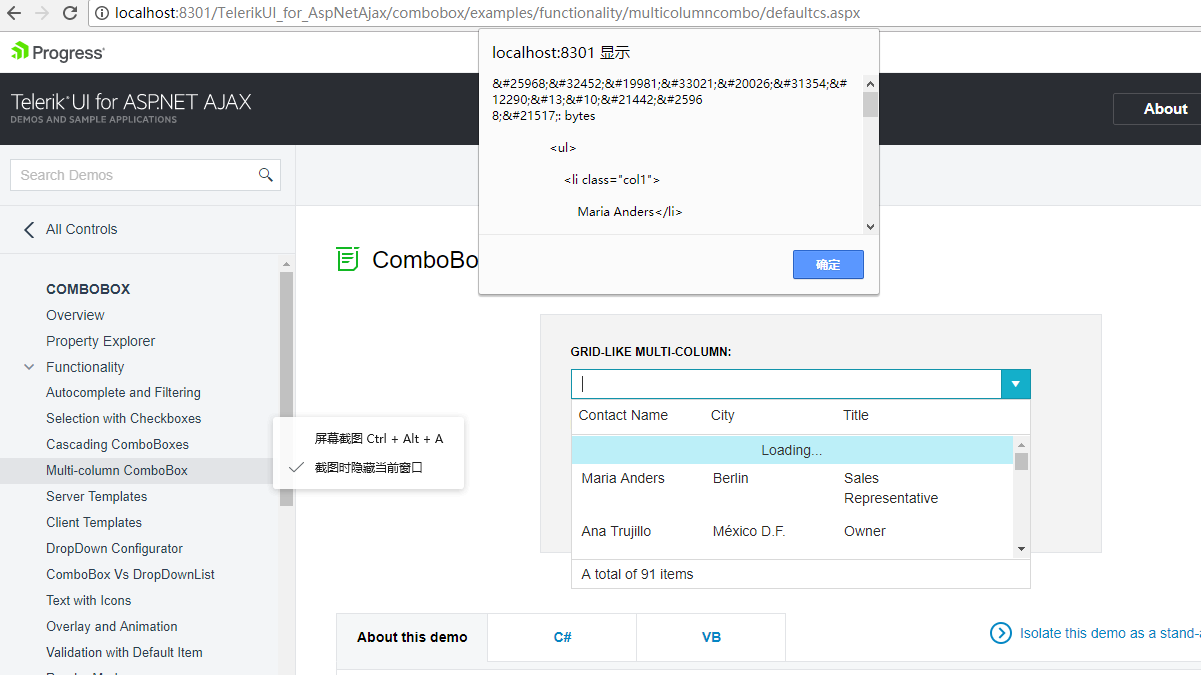Screen dimensions: 1201x675
Task: Open the multi-column combobox dropdown arrow
Action: coord(1015,384)
